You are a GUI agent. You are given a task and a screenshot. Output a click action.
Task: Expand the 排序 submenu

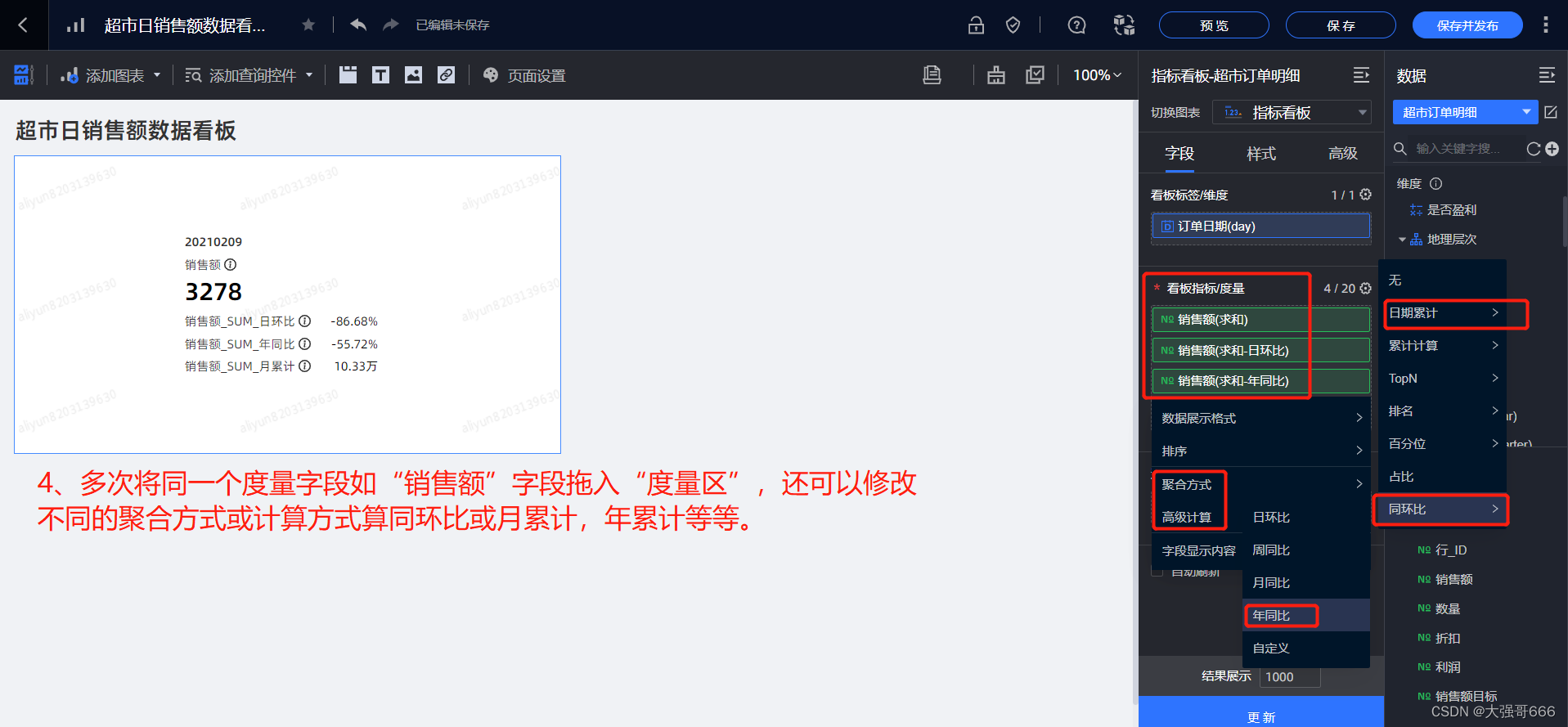click(1261, 451)
